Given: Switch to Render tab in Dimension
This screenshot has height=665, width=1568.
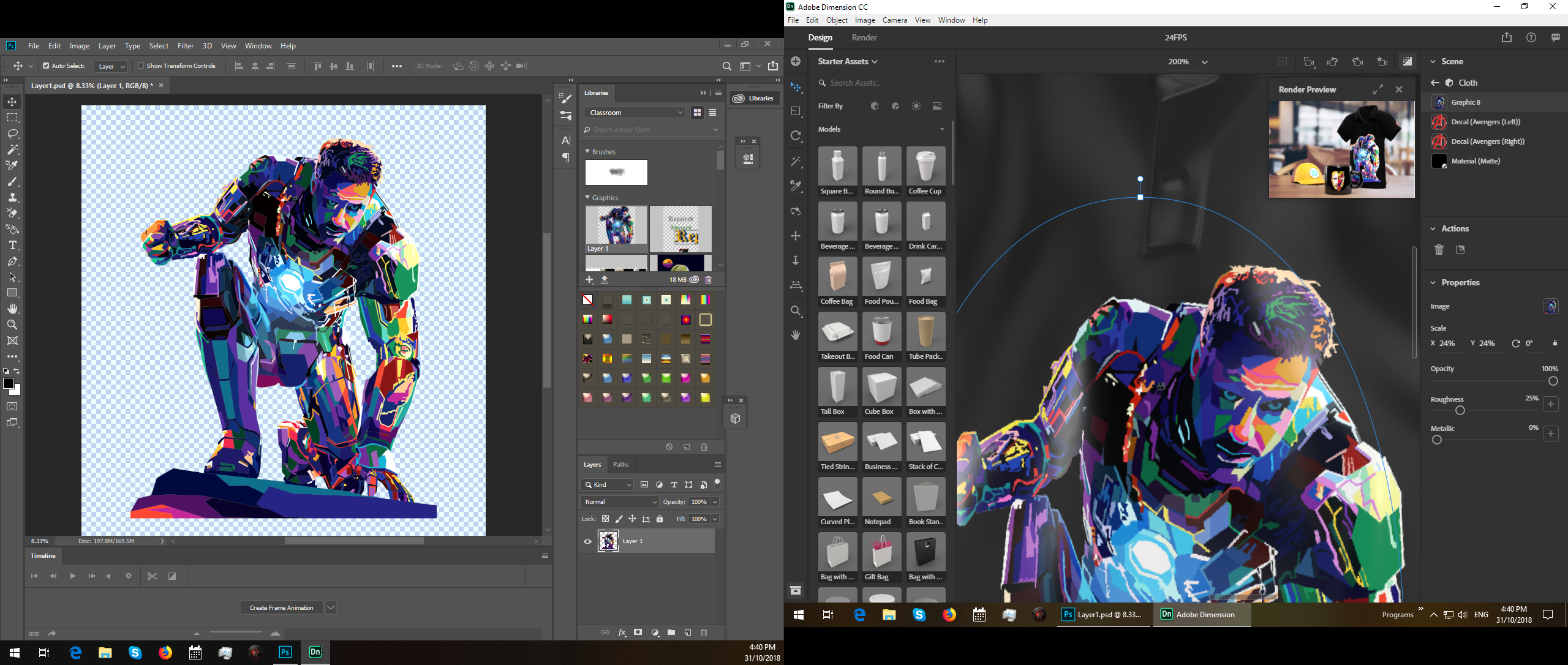Looking at the screenshot, I should pyautogui.click(x=864, y=37).
